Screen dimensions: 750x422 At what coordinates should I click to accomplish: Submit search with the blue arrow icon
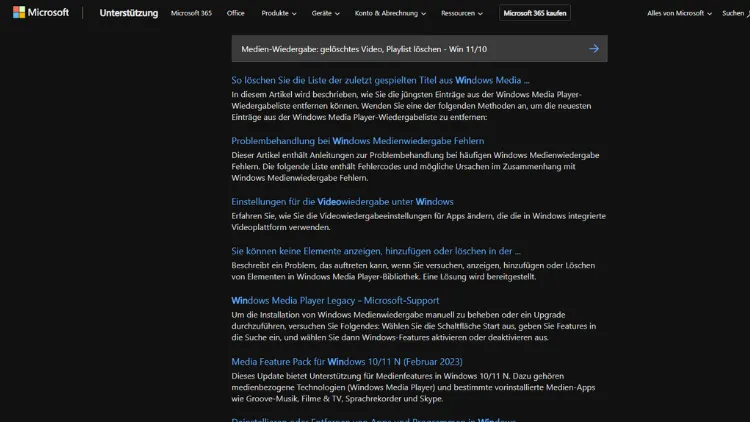(x=594, y=49)
